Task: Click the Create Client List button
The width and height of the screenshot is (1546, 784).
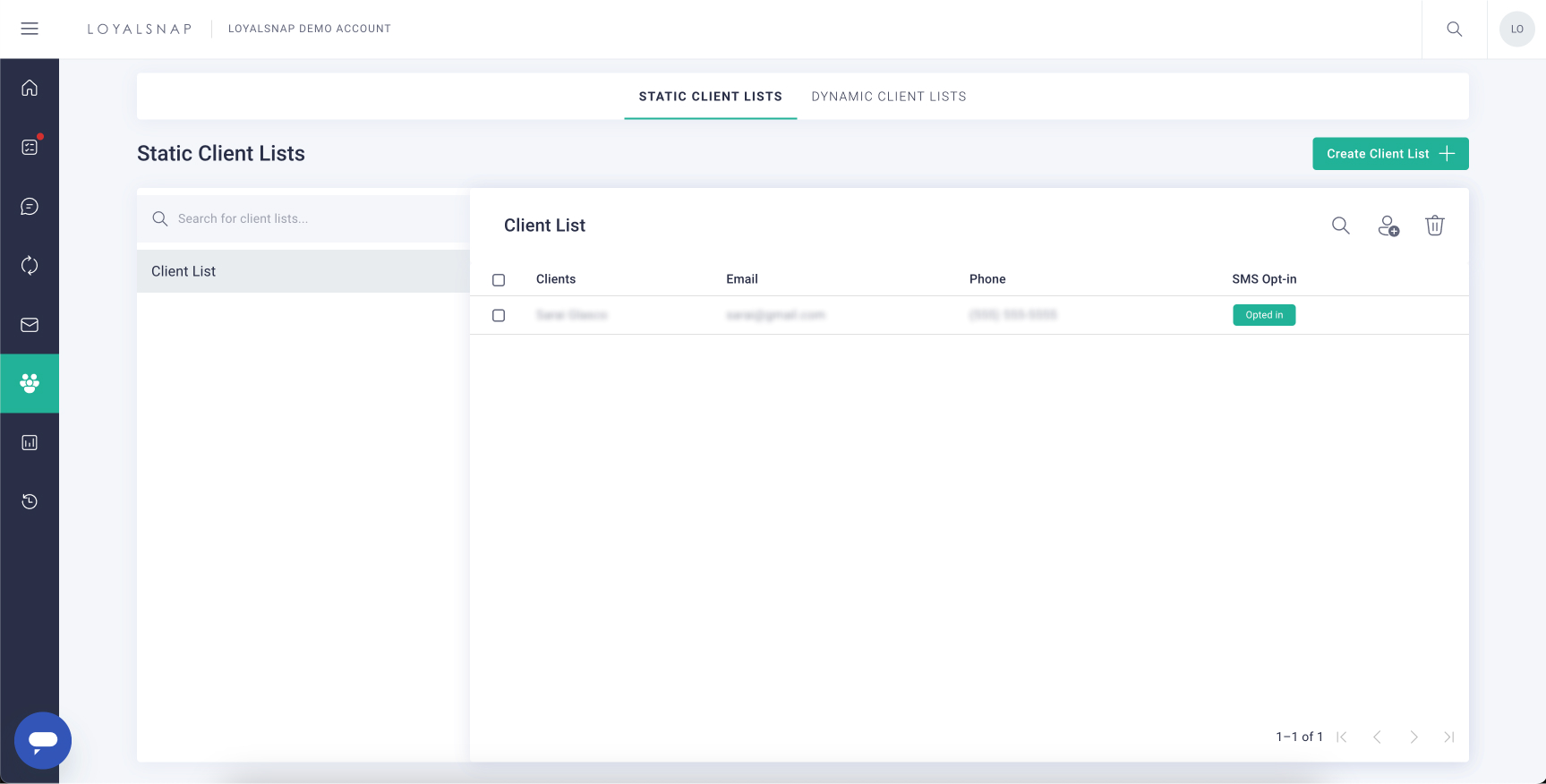Action: (1390, 154)
